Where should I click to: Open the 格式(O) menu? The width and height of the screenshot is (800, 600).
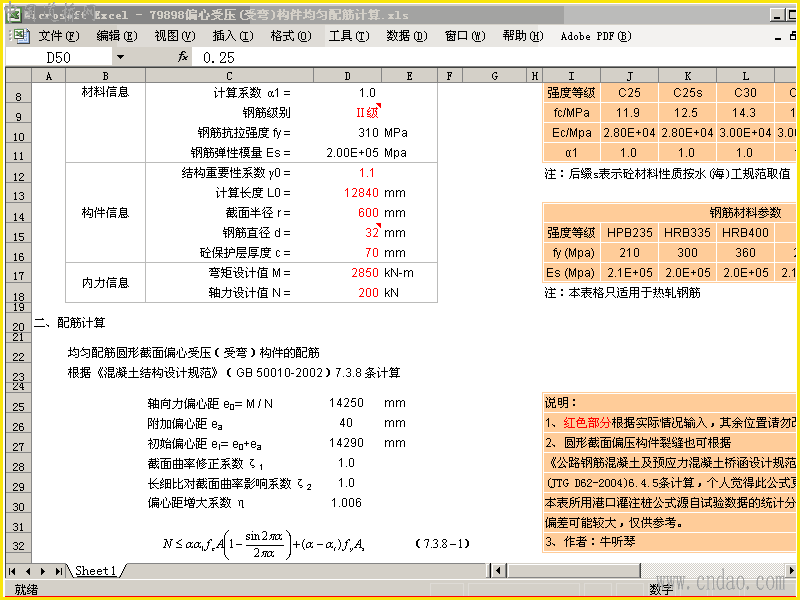[x=290, y=36]
